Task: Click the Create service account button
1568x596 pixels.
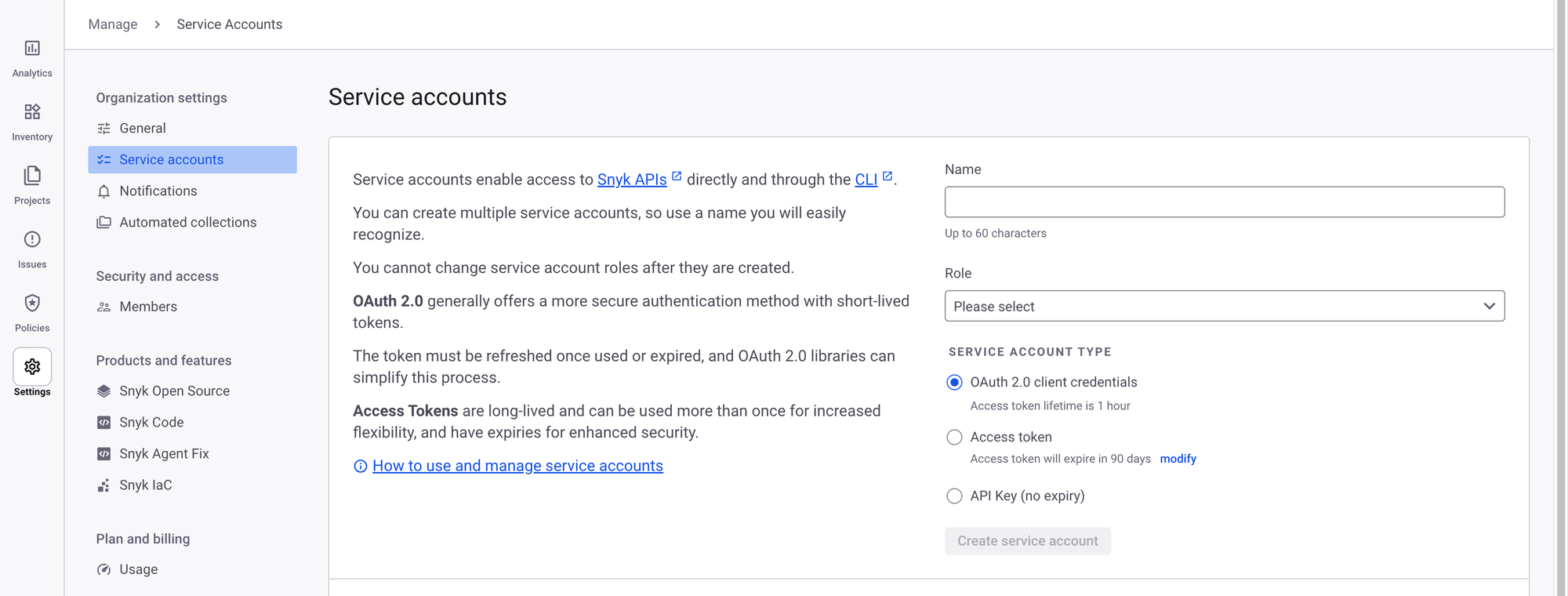Action: coord(1027,541)
